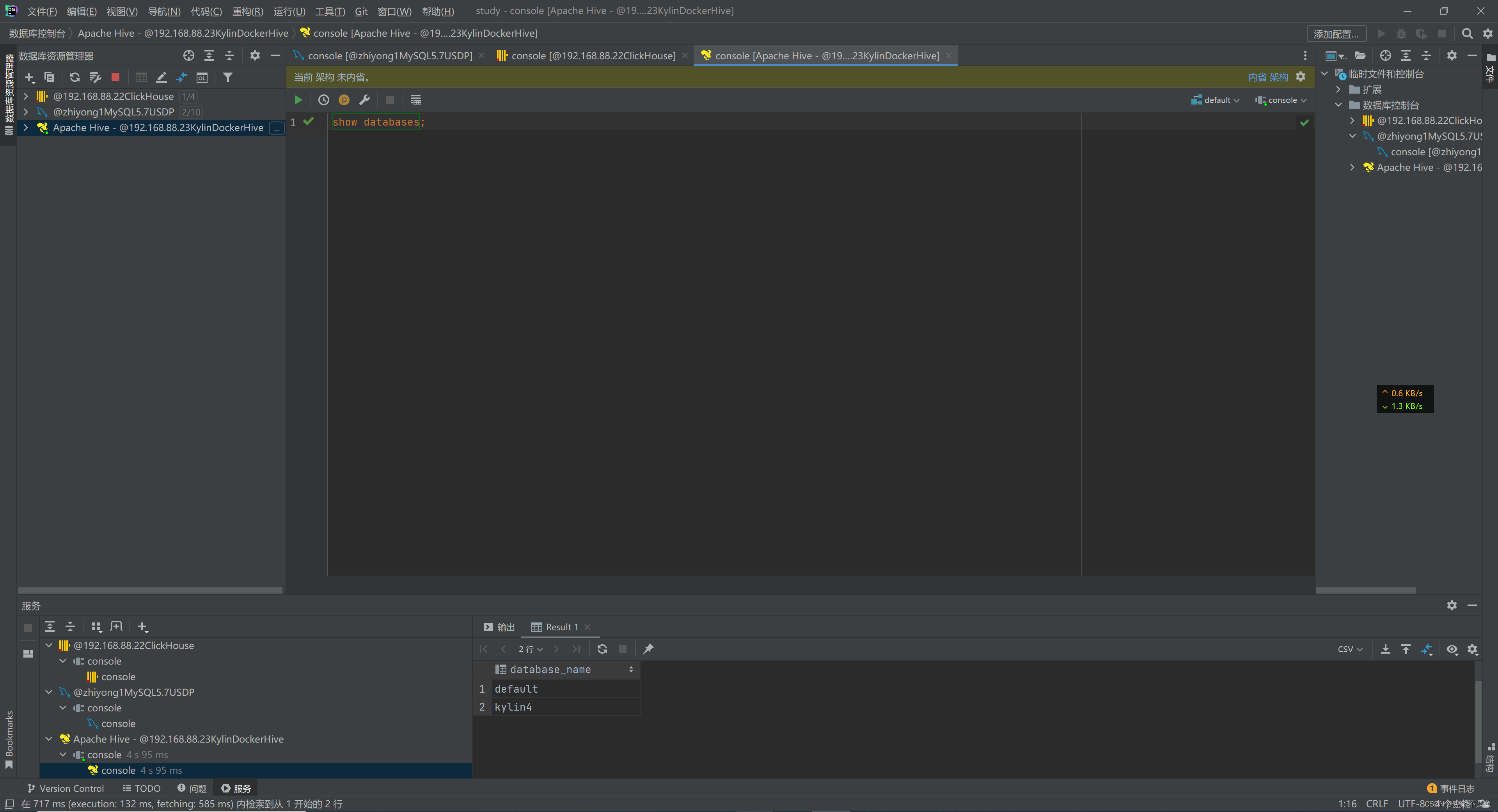Click the wrench settings icon in the editor toolbar
1498x812 pixels.
point(365,100)
